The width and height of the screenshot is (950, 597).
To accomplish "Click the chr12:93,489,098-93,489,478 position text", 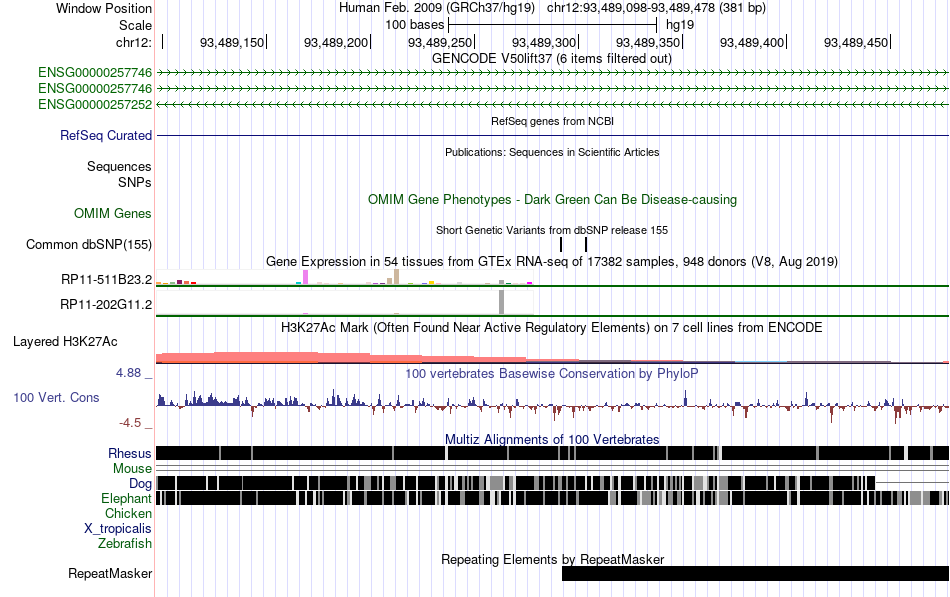I will pos(656,8).
